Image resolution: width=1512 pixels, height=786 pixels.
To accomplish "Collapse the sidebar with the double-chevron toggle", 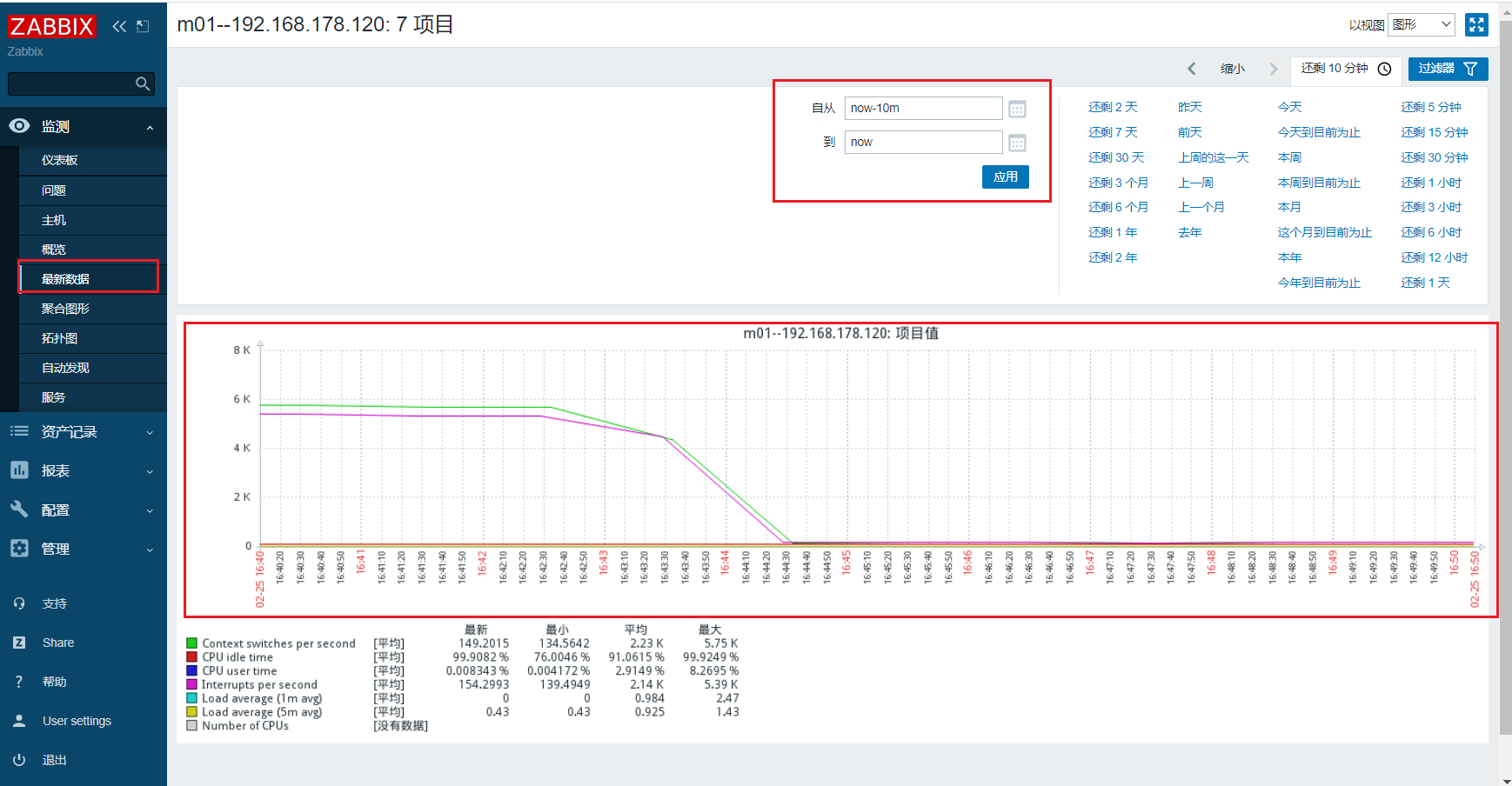I will (119, 26).
